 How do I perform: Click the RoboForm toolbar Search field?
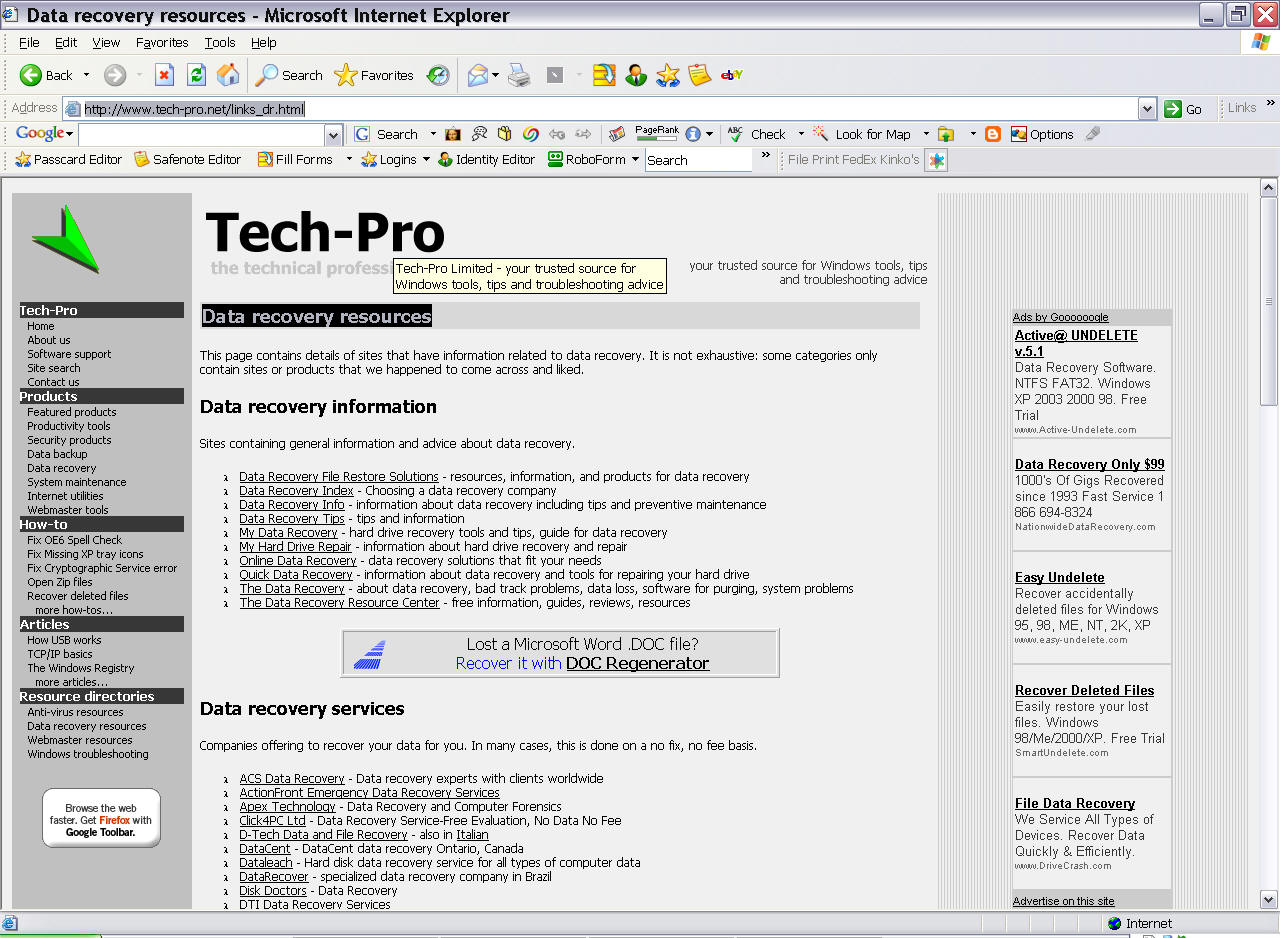click(698, 160)
